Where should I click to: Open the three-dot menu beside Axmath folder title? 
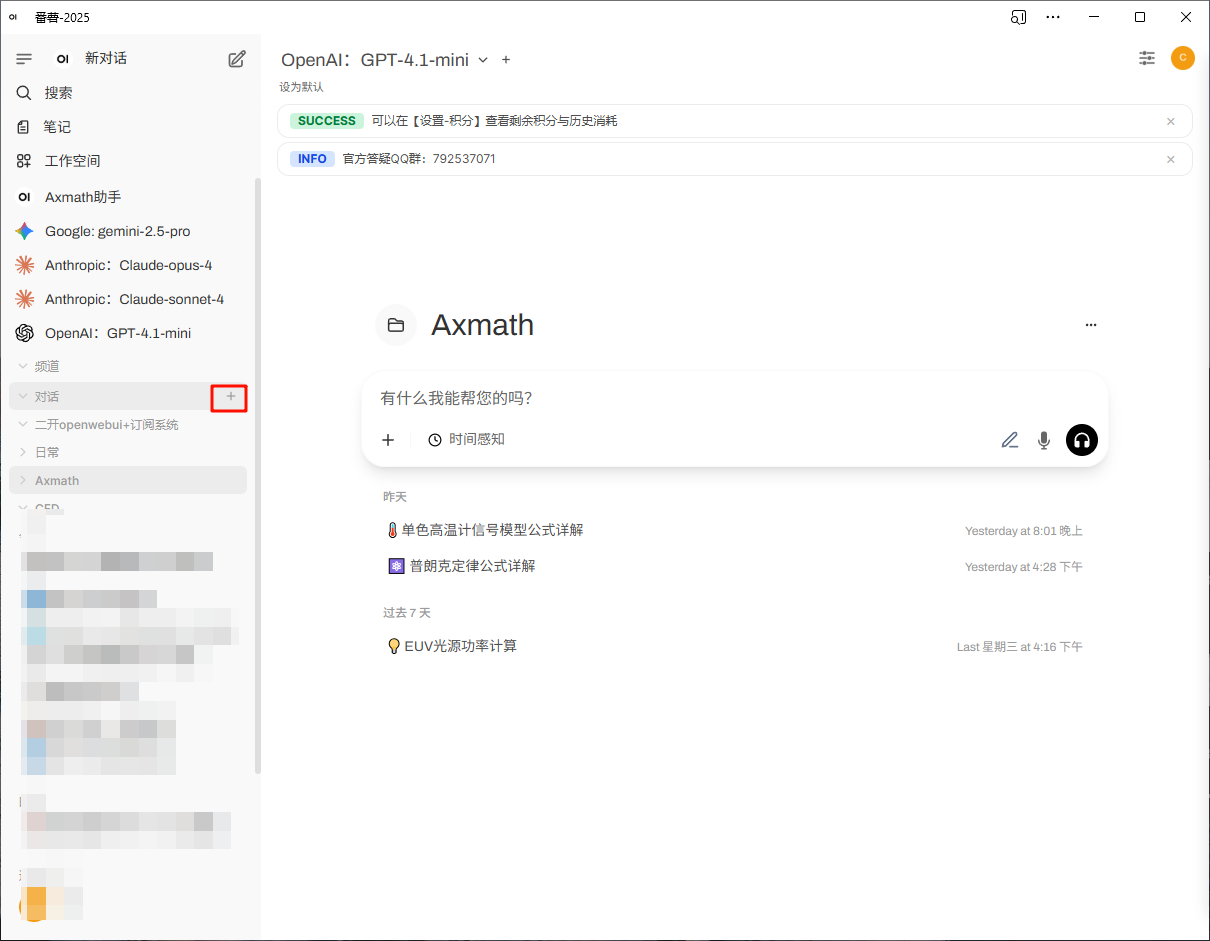pos(1090,325)
